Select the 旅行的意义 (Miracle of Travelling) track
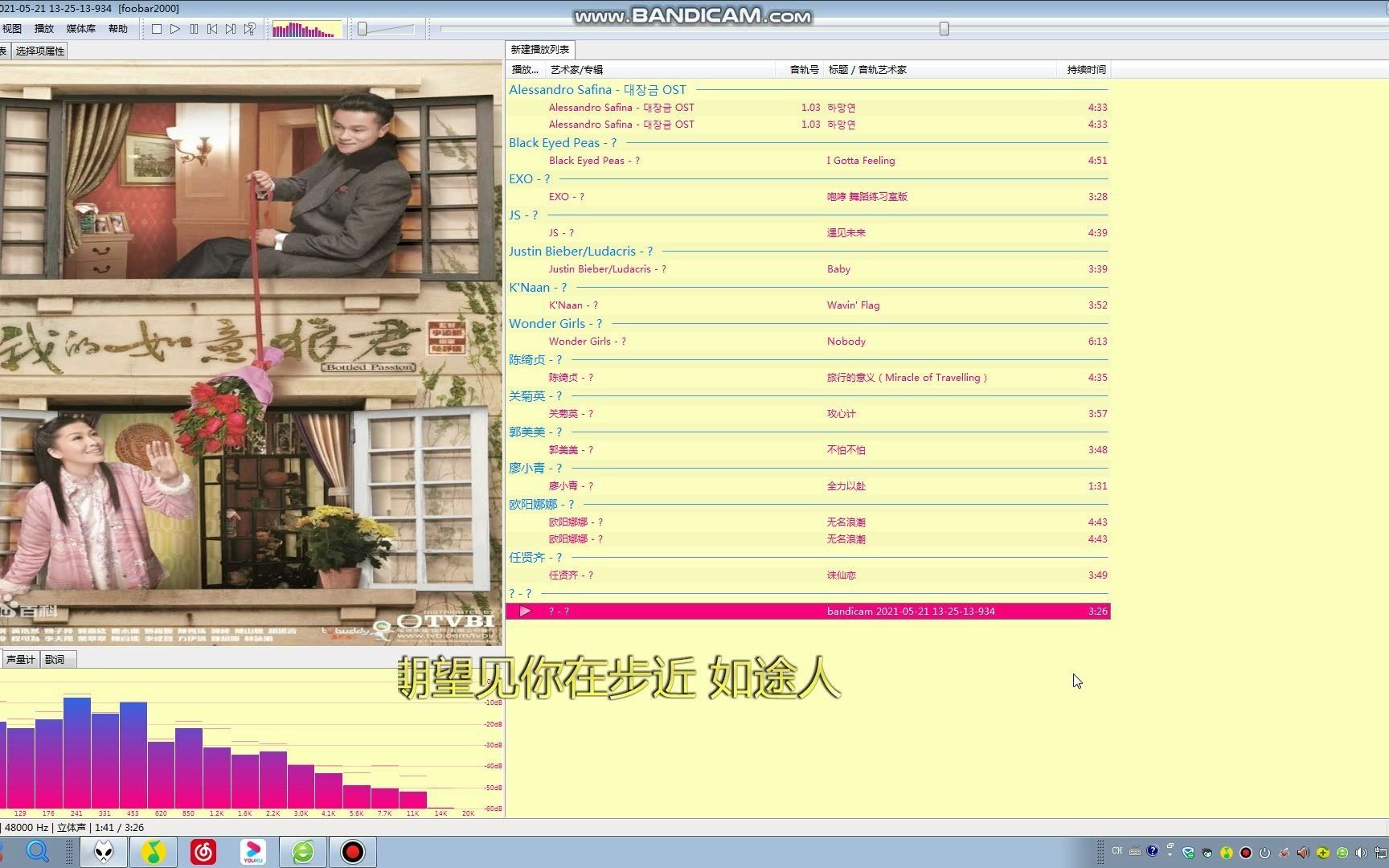The width and height of the screenshot is (1389, 868). click(808, 378)
